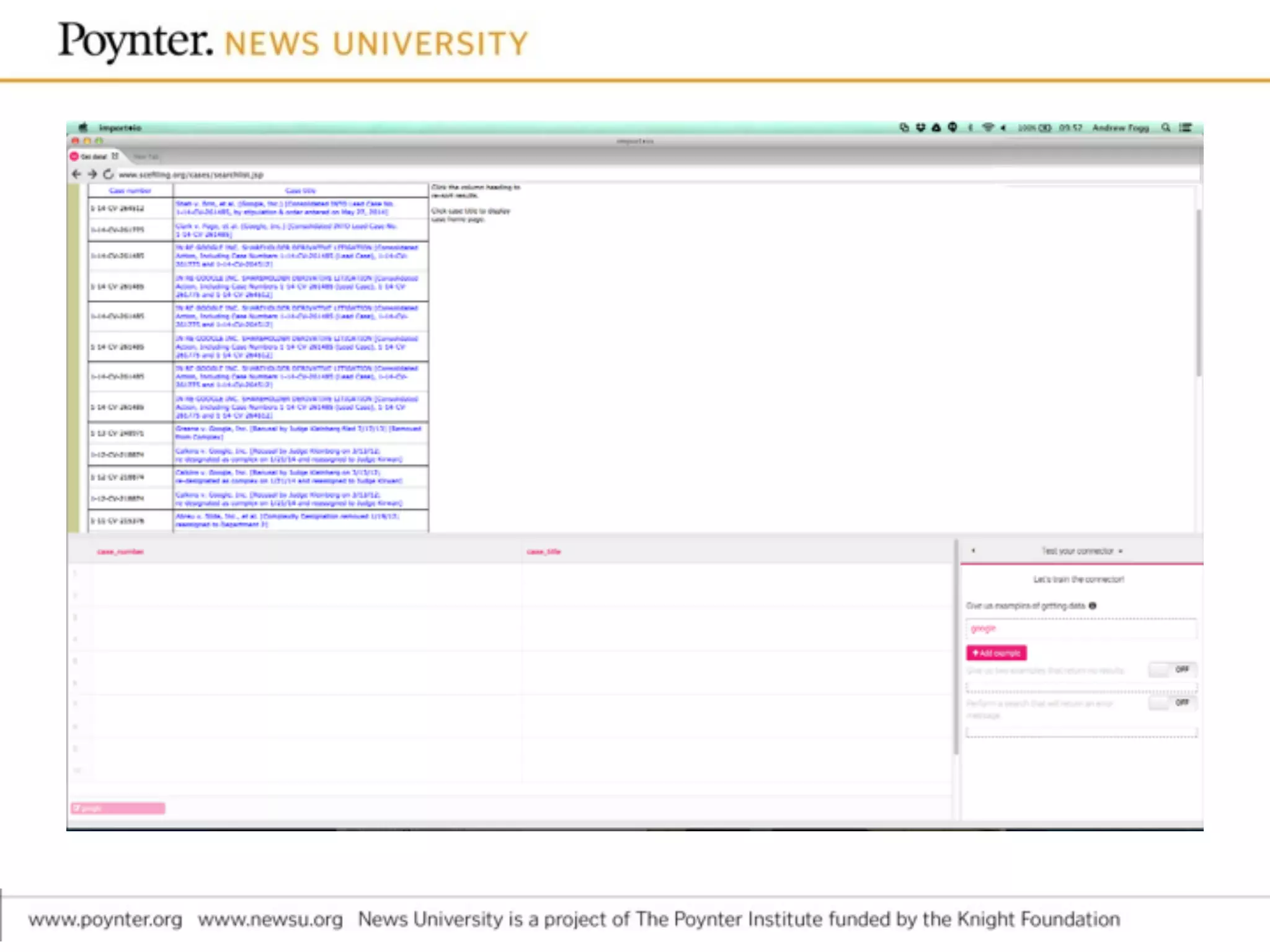Viewport: 1270px width, 952px height.
Task: Click the Wi-Fi status icon
Action: [988, 128]
